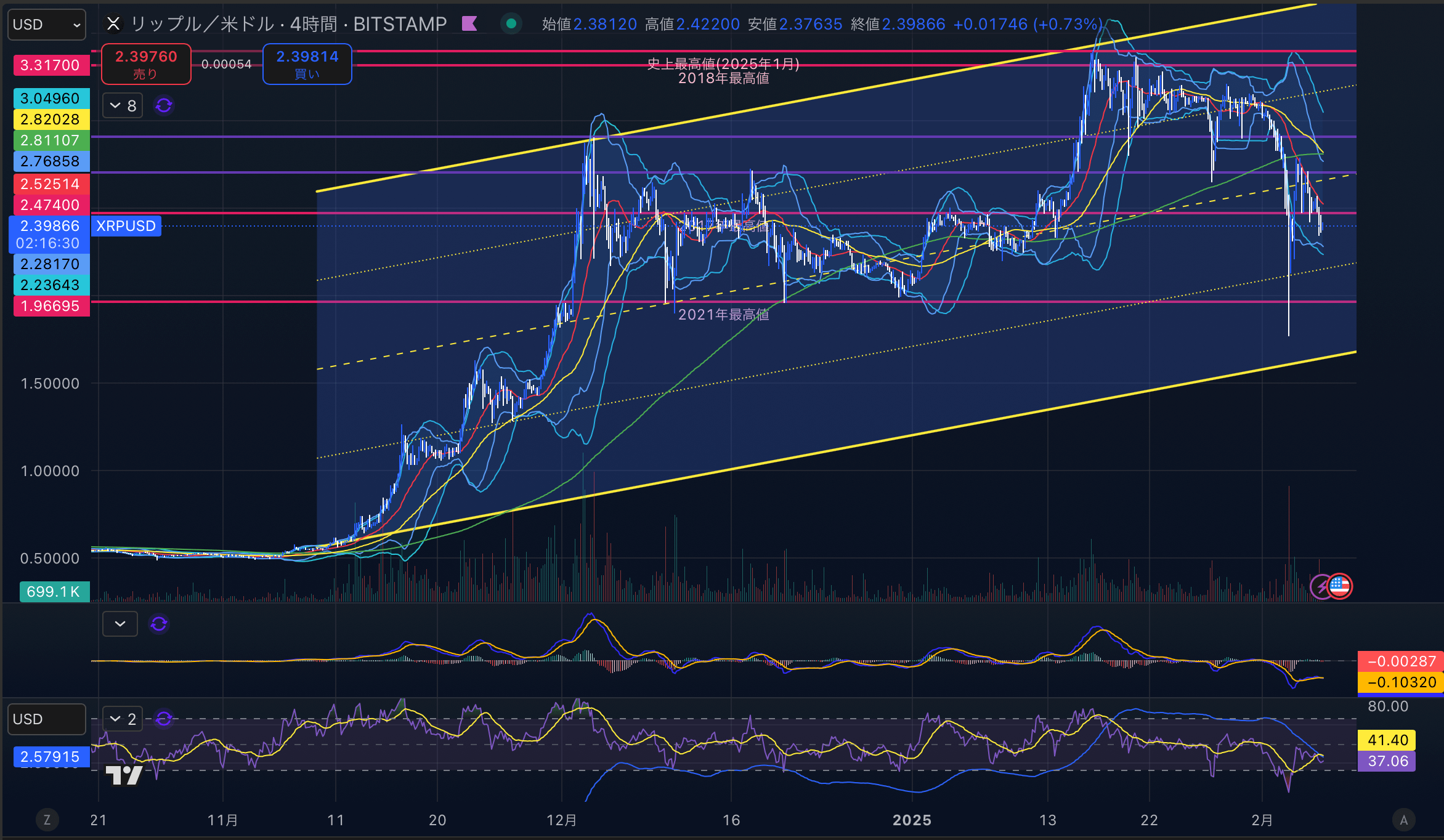Click the 始値 2.38120 open value
Viewport: 1444px width, 840px height.
click(x=590, y=24)
